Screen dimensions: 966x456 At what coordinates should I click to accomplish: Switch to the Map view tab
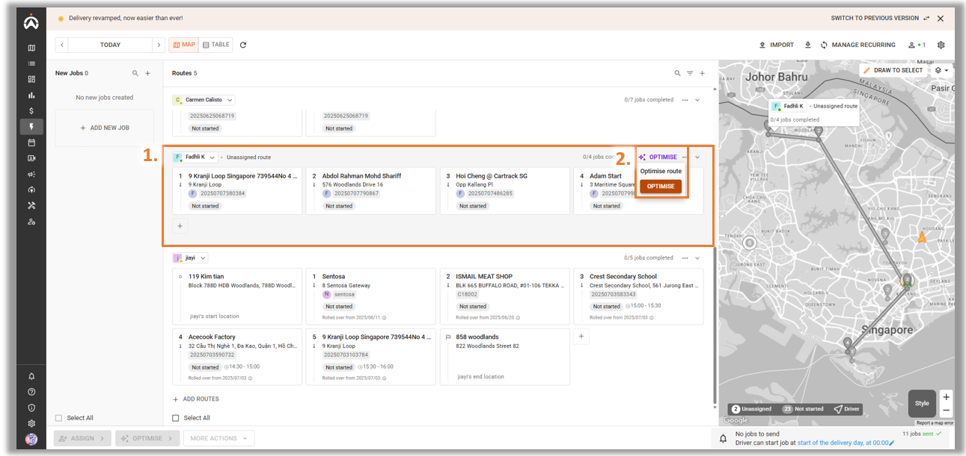pyautogui.click(x=183, y=45)
